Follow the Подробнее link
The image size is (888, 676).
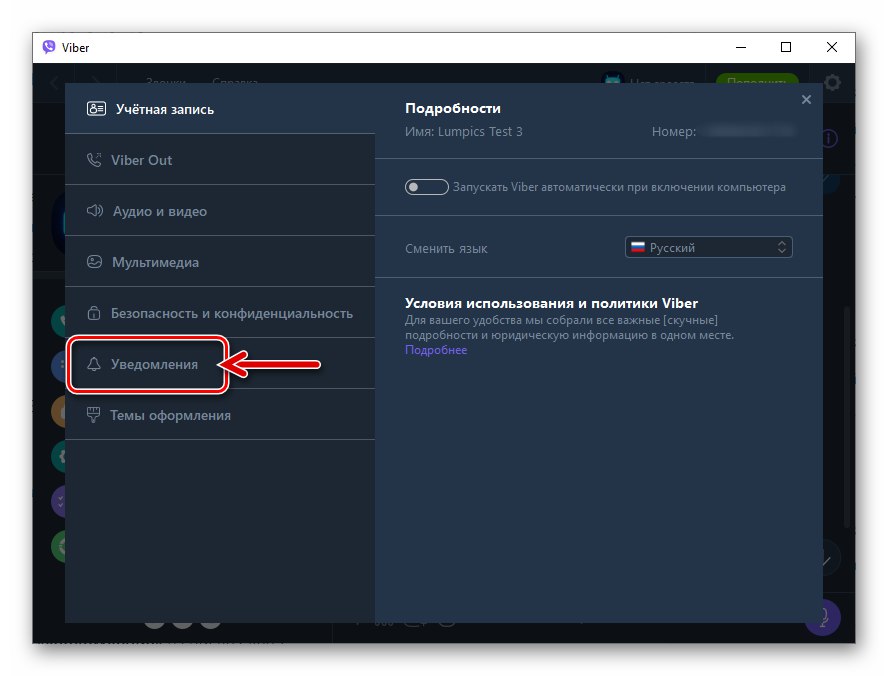click(435, 350)
